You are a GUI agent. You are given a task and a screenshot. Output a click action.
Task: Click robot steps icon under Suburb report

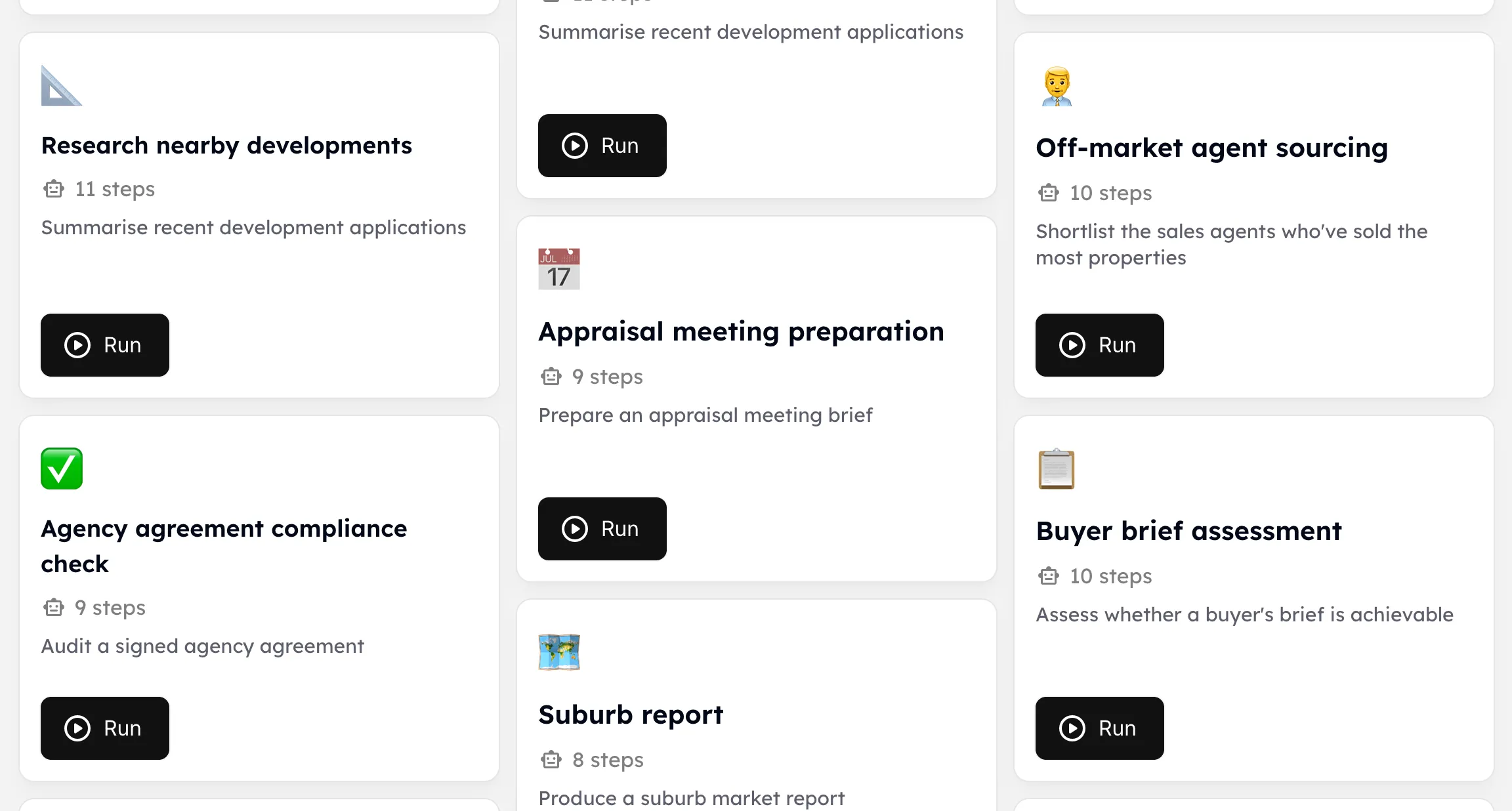pyautogui.click(x=551, y=760)
